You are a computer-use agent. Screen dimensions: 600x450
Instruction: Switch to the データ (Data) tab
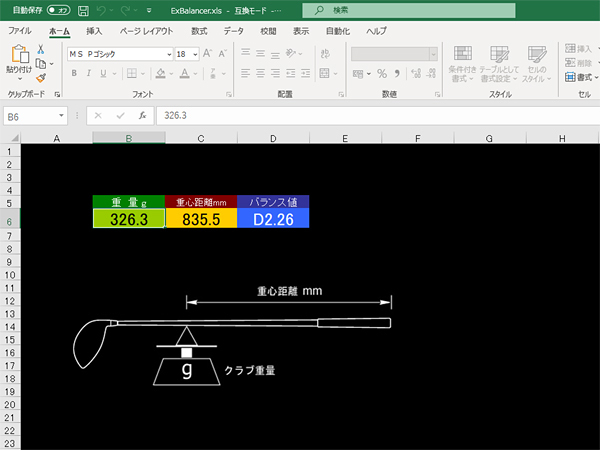[x=233, y=31]
